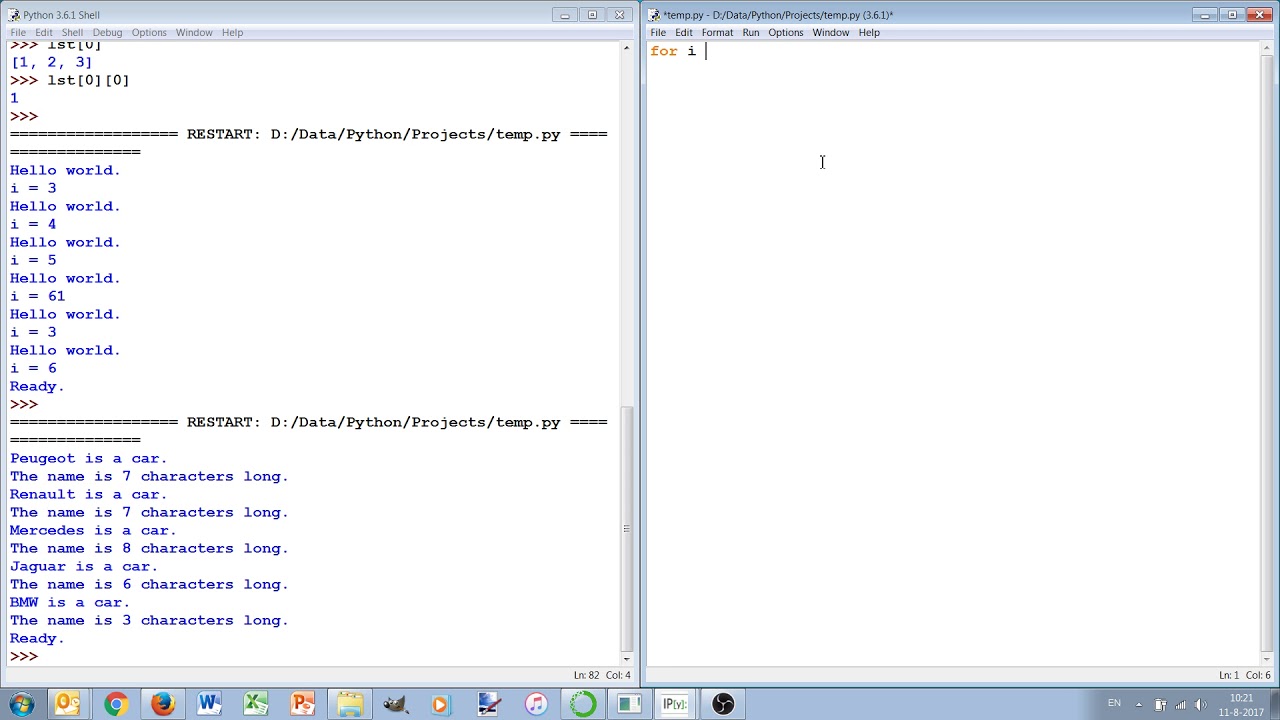The width and height of the screenshot is (1280, 720).
Task: Open iTunes from the taskbar
Action: [x=536, y=704]
